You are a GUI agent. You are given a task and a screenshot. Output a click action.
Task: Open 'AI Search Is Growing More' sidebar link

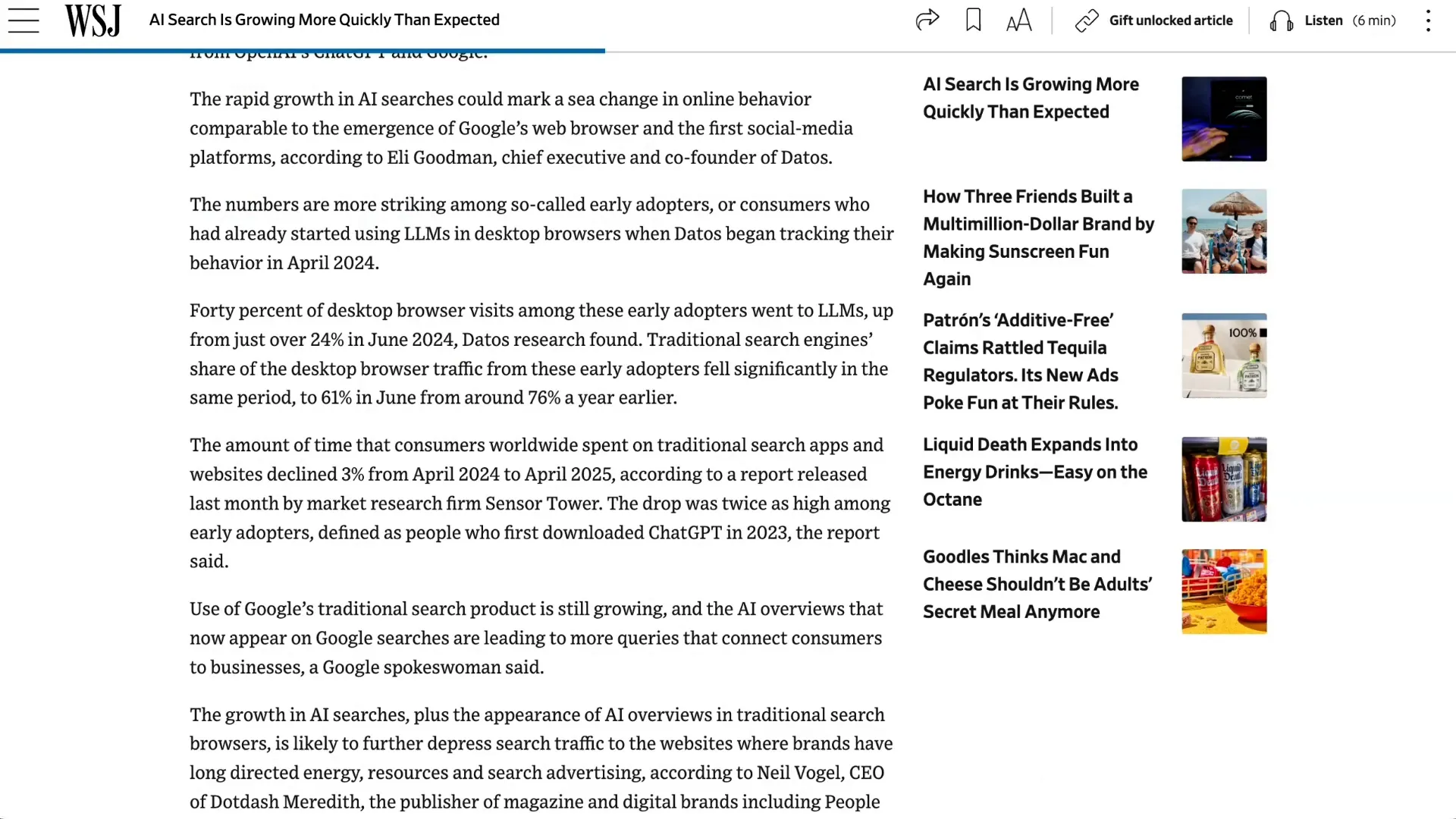pos(1031,98)
